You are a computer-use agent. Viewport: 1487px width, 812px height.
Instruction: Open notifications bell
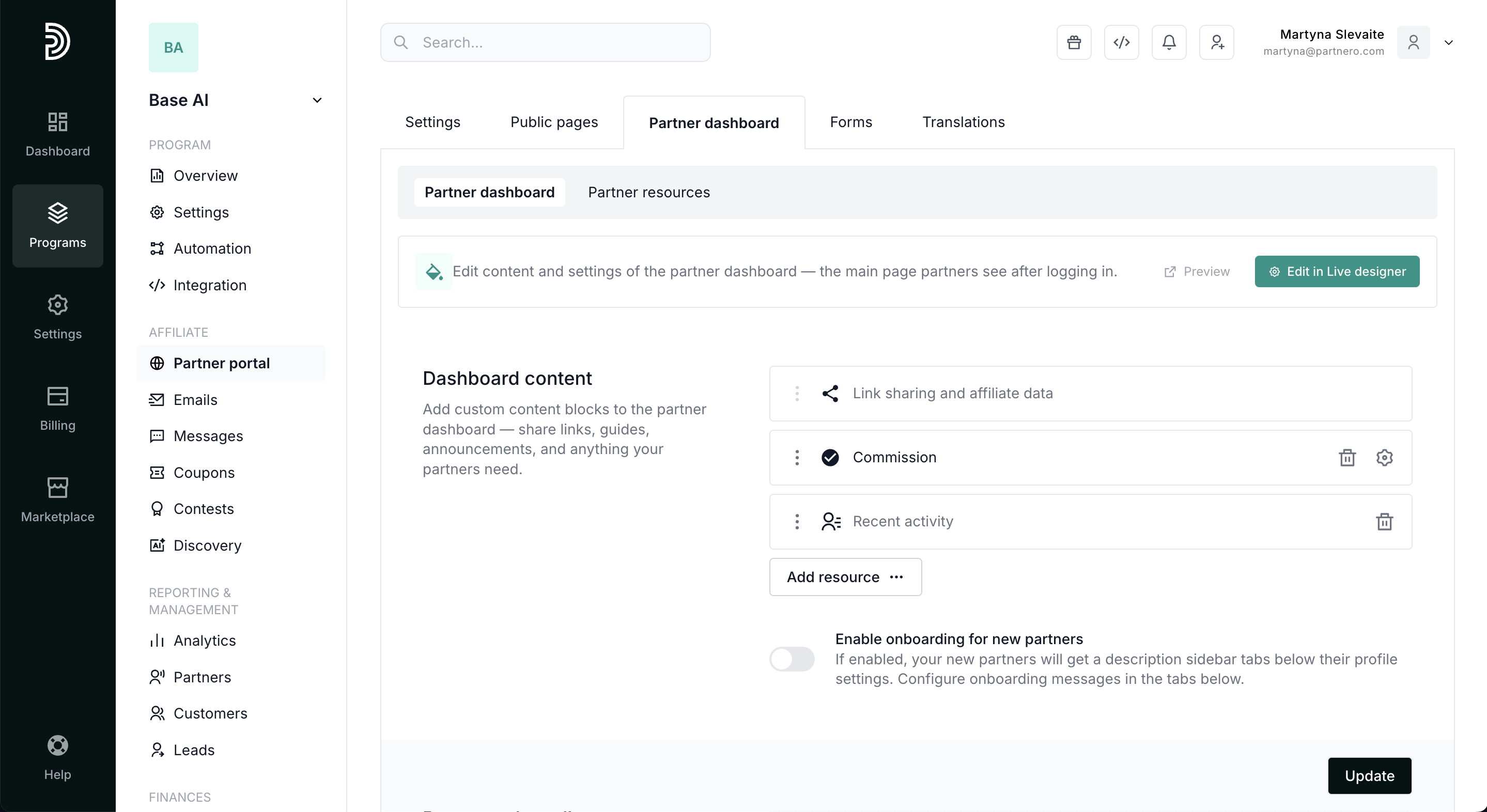(x=1169, y=42)
